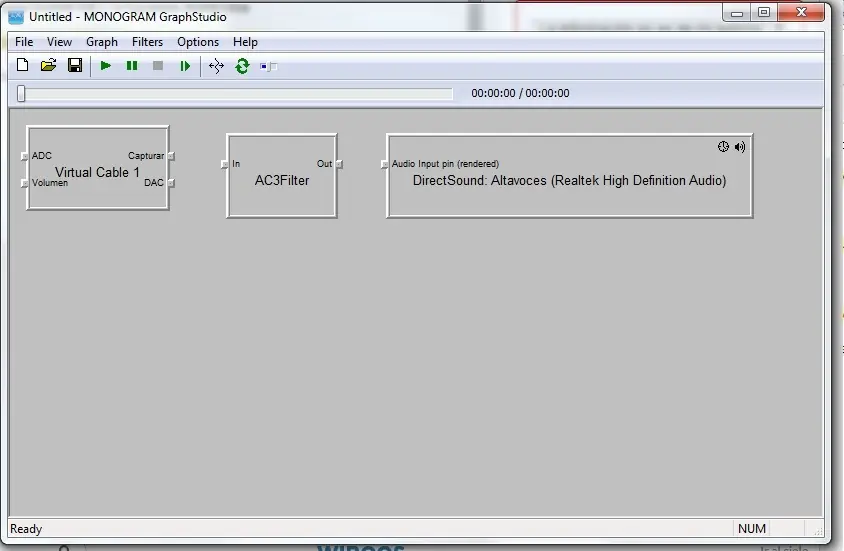Viewport: 844px width, 551px height.
Task: Open the Help menu
Action: (245, 42)
